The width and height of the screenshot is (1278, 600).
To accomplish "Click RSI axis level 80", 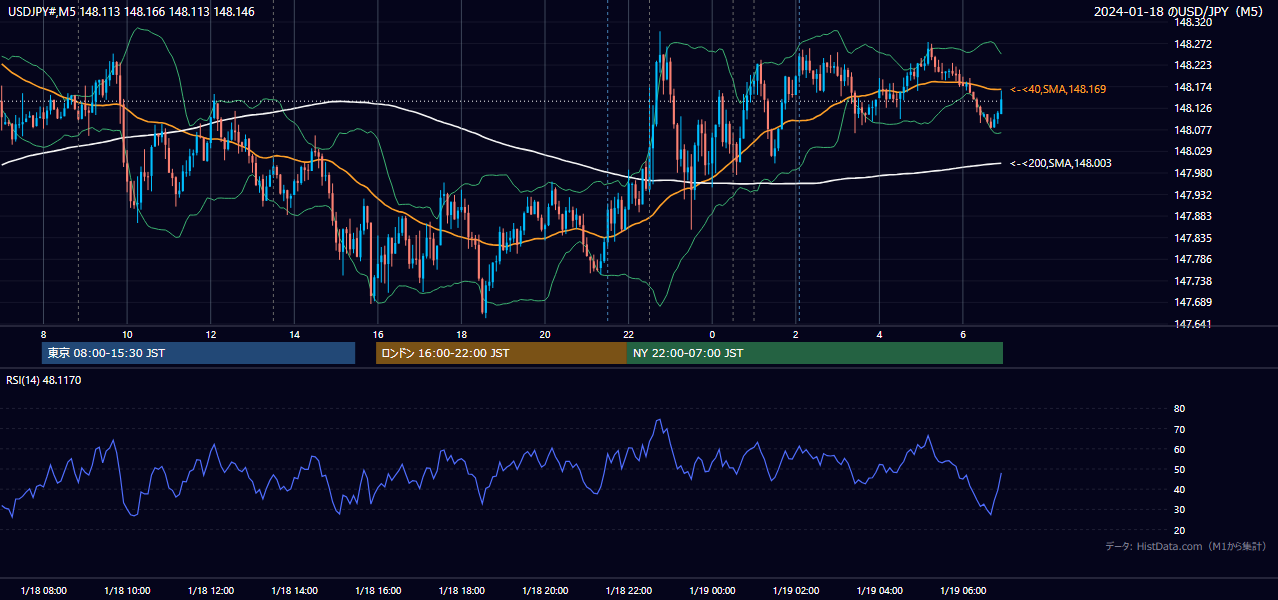I will (x=1179, y=409).
